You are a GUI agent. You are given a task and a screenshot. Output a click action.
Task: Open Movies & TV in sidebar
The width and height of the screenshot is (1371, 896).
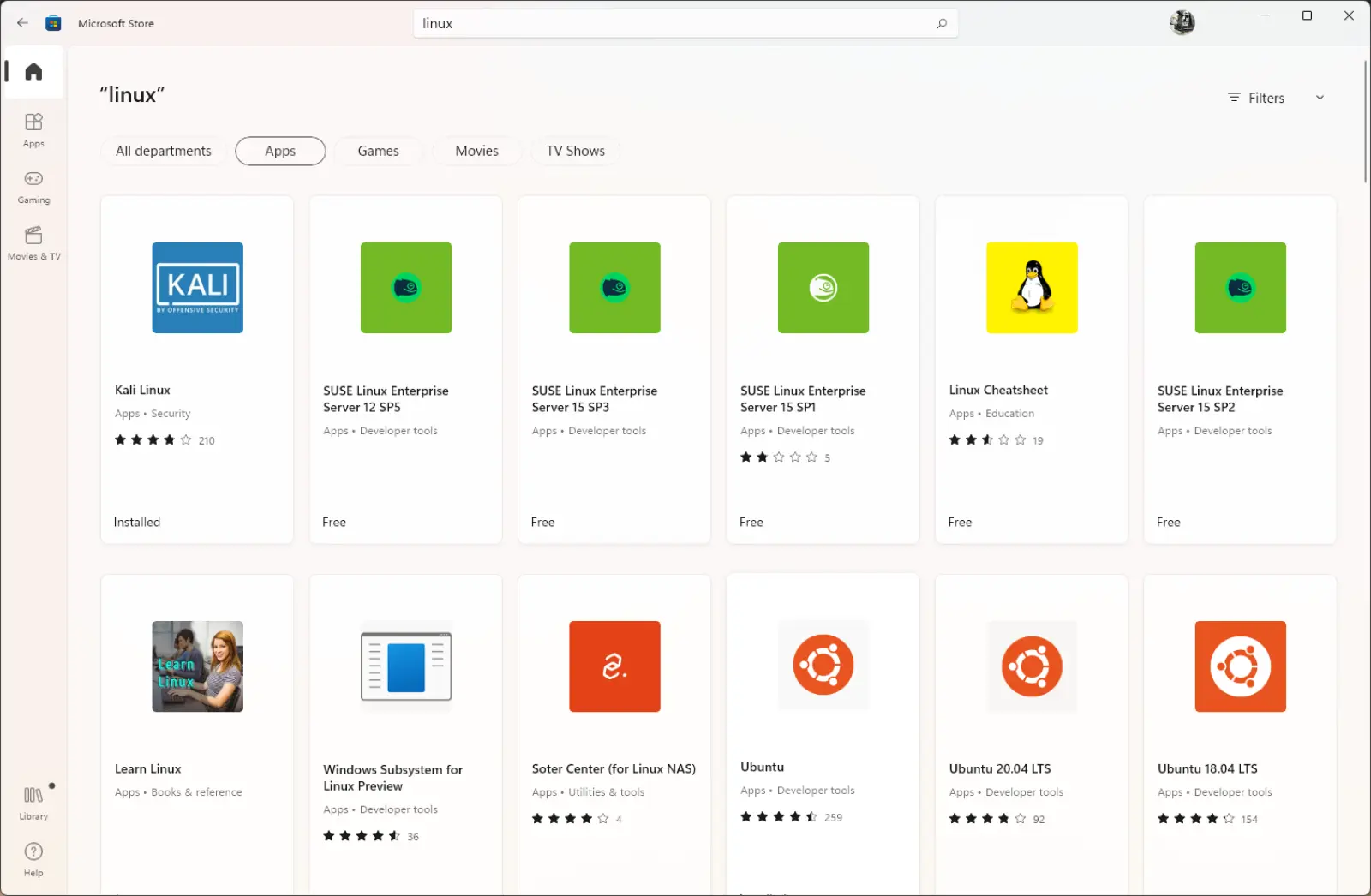[33, 243]
